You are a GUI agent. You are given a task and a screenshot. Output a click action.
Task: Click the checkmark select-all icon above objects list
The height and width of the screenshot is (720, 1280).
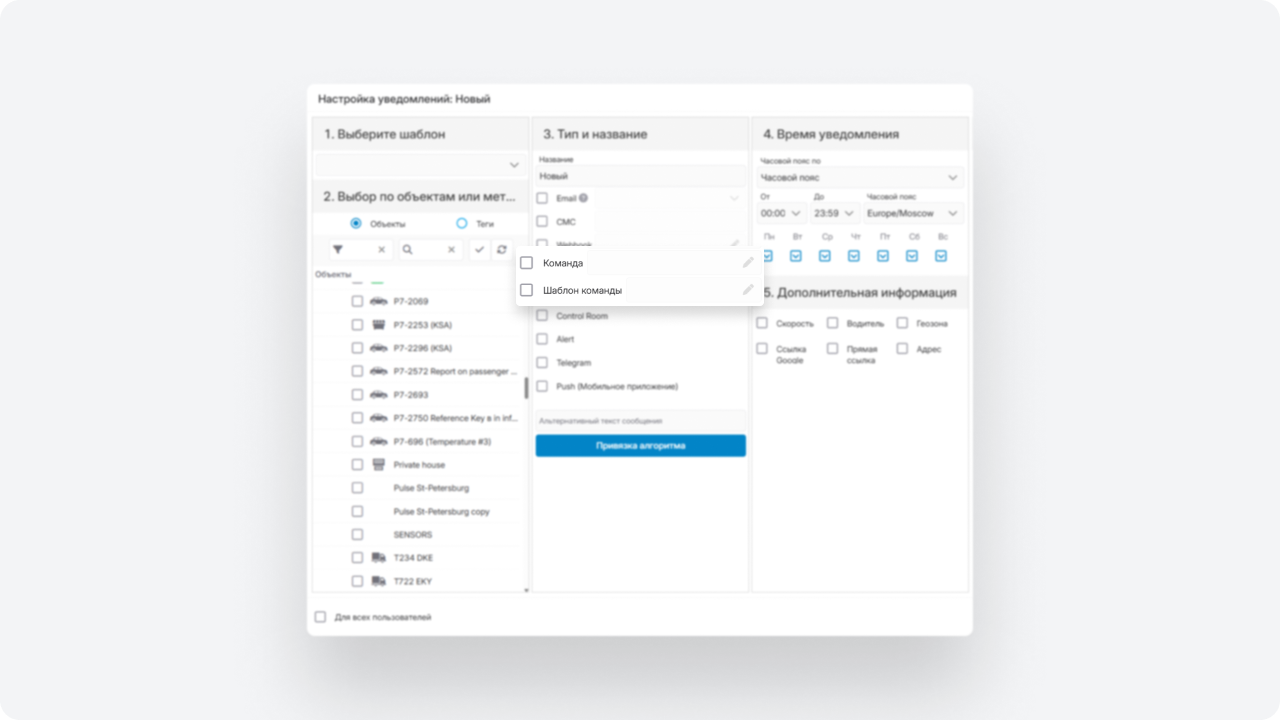pyautogui.click(x=480, y=250)
